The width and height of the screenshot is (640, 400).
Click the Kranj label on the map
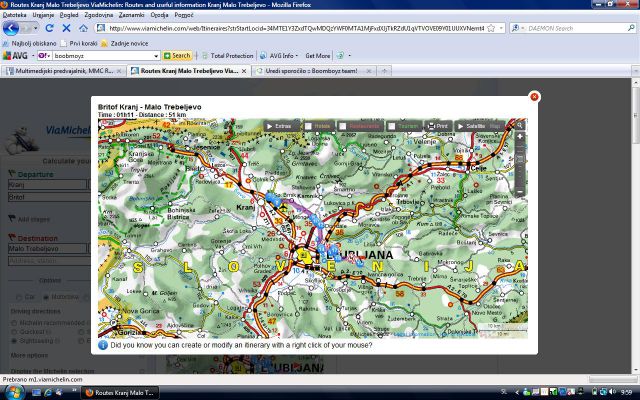click(x=245, y=207)
